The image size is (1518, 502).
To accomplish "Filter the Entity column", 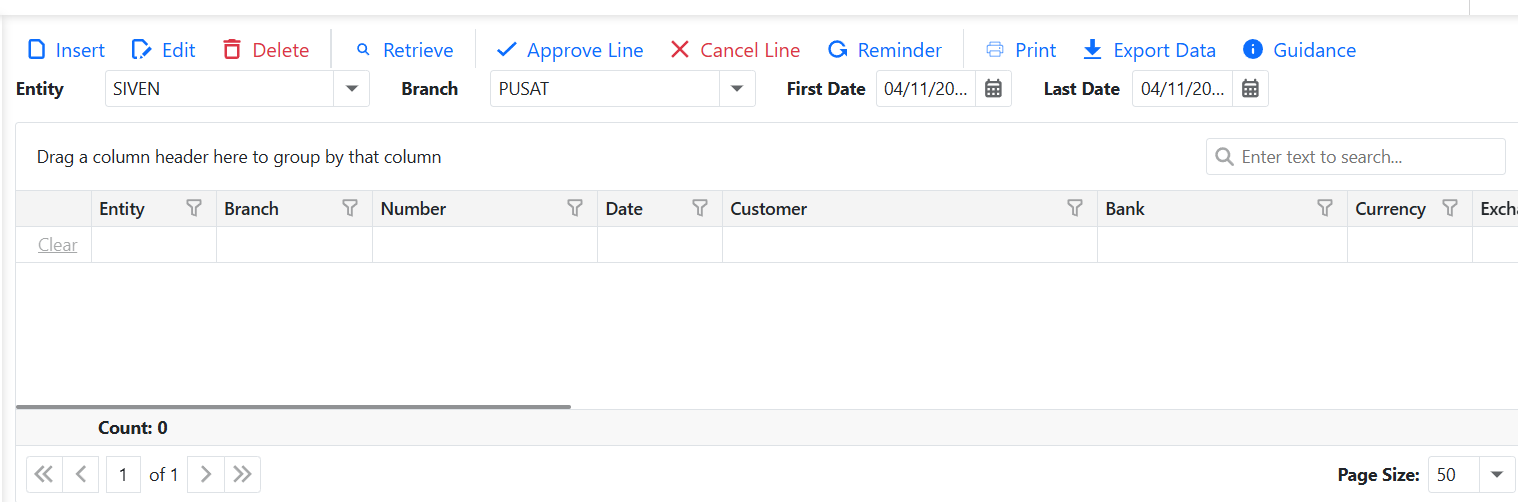I will tap(194, 208).
